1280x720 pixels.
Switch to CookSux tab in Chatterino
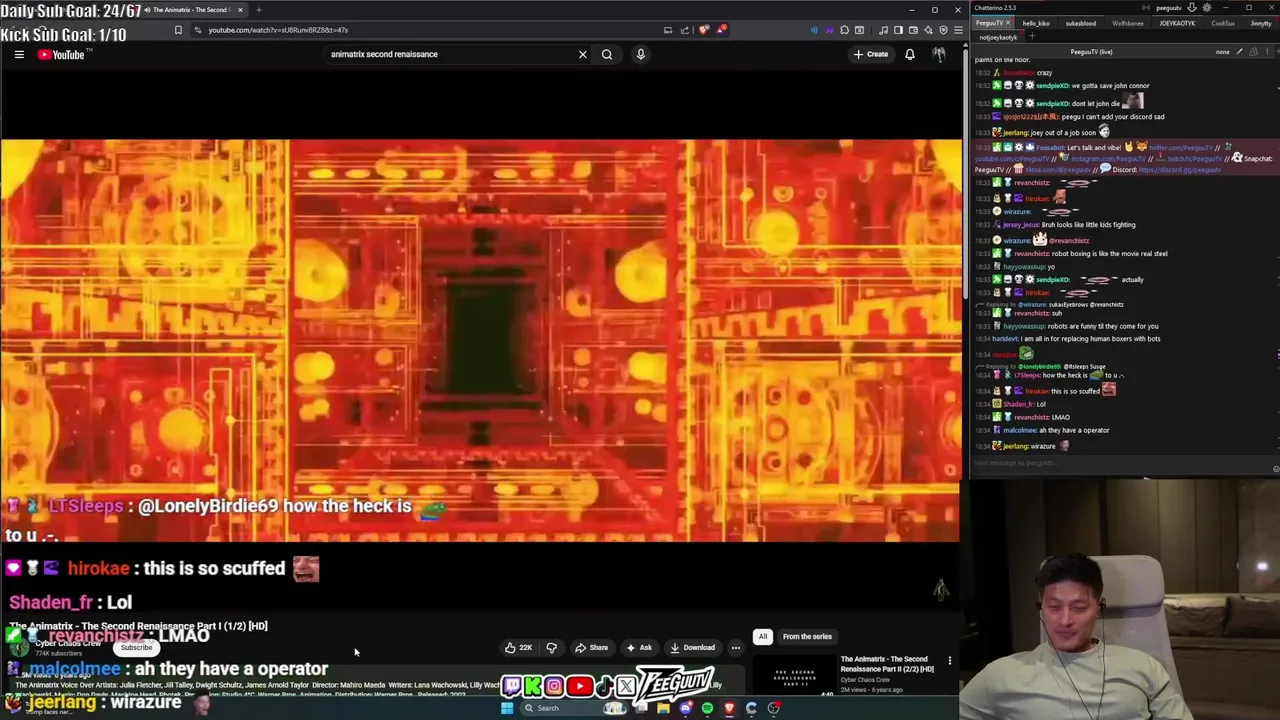pyautogui.click(x=1223, y=23)
